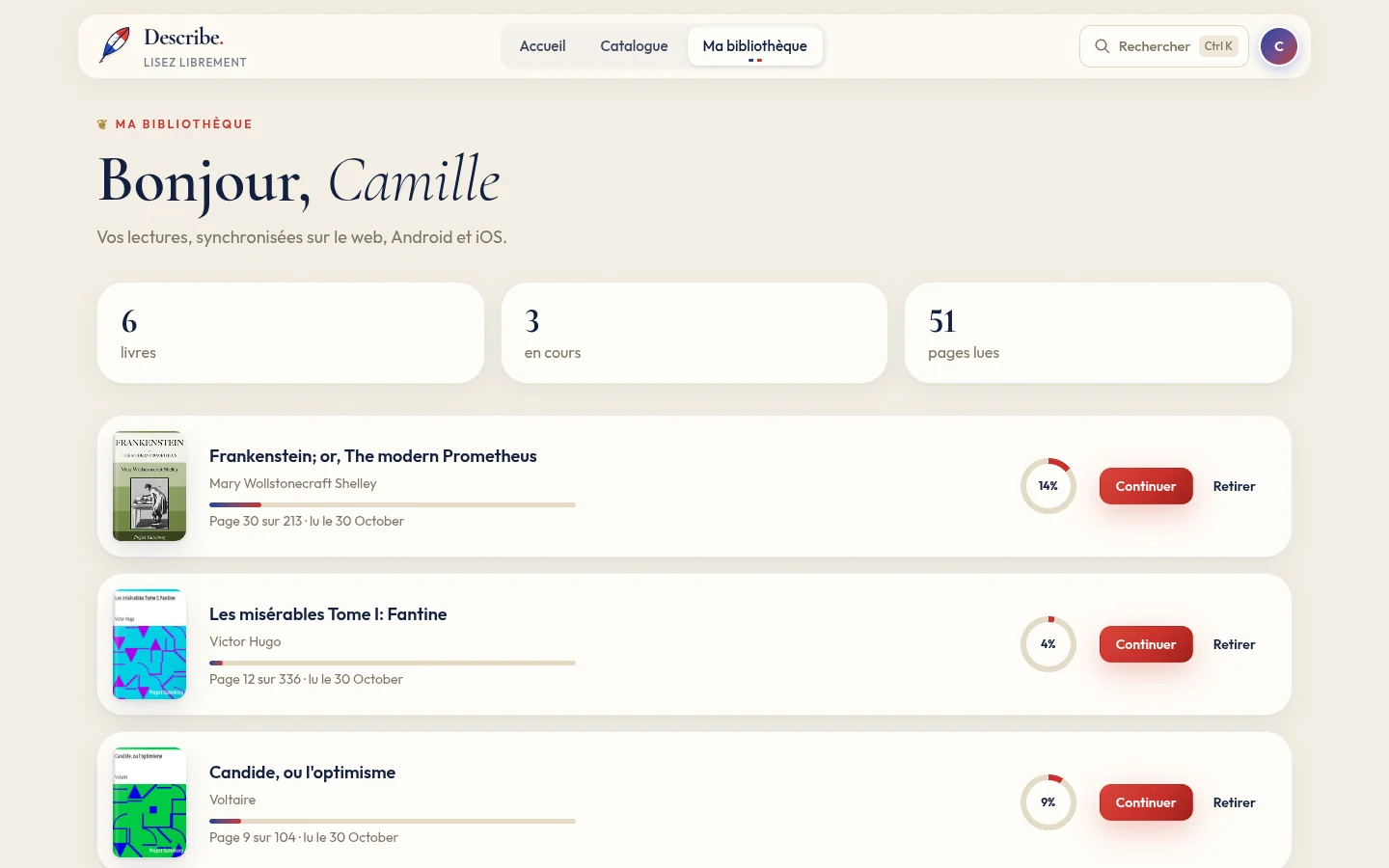Click the '51 pages lues' stat card
This screenshot has width=1389, height=868.
point(1098,333)
